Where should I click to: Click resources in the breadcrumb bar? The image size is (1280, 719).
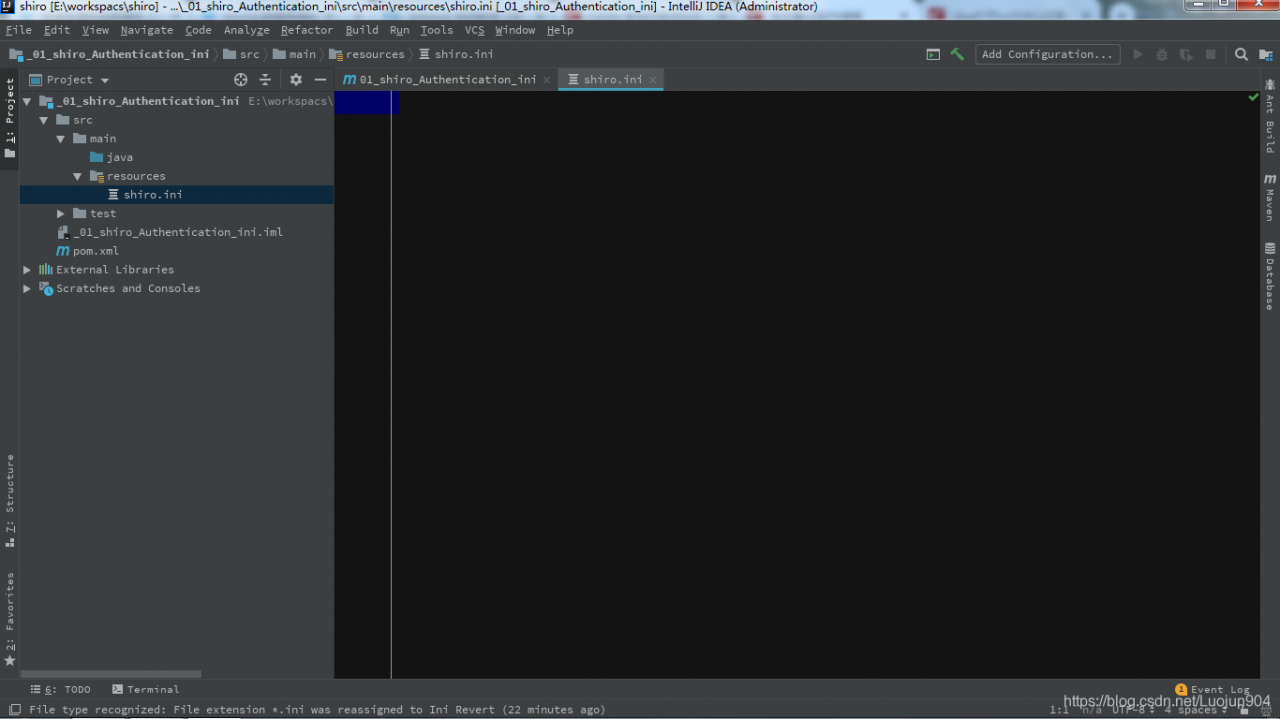367,54
